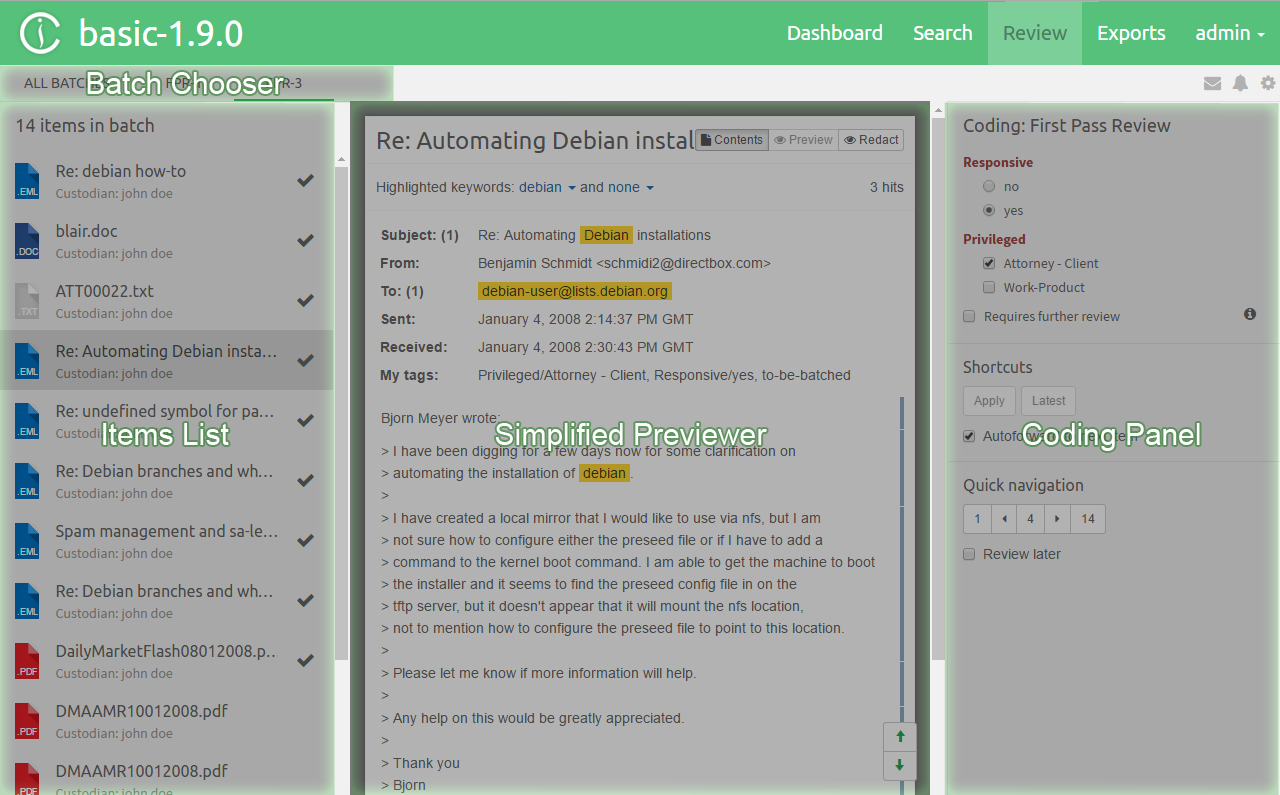Switch to the Dashboard tab
The image size is (1280, 795).
(x=834, y=32)
